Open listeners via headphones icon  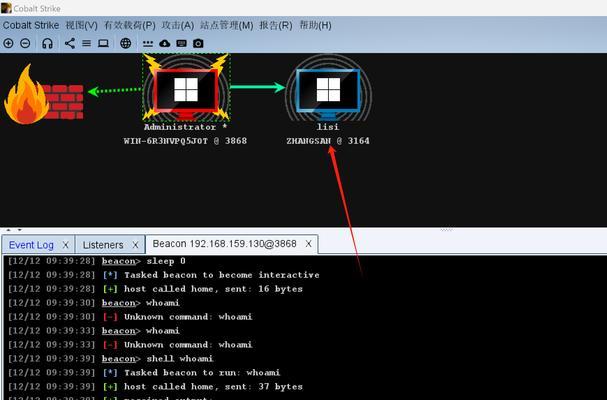[x=47, y=43]
